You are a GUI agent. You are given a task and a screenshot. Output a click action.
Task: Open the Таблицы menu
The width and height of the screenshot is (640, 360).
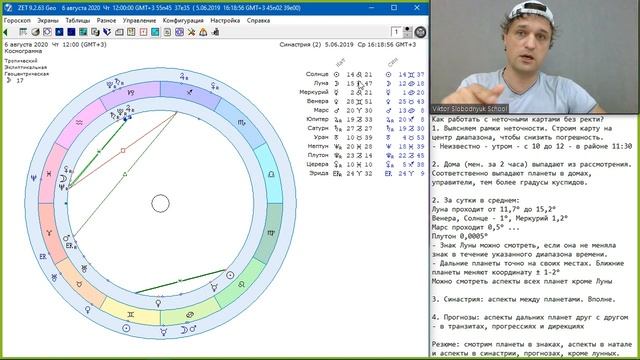point(78,20)
